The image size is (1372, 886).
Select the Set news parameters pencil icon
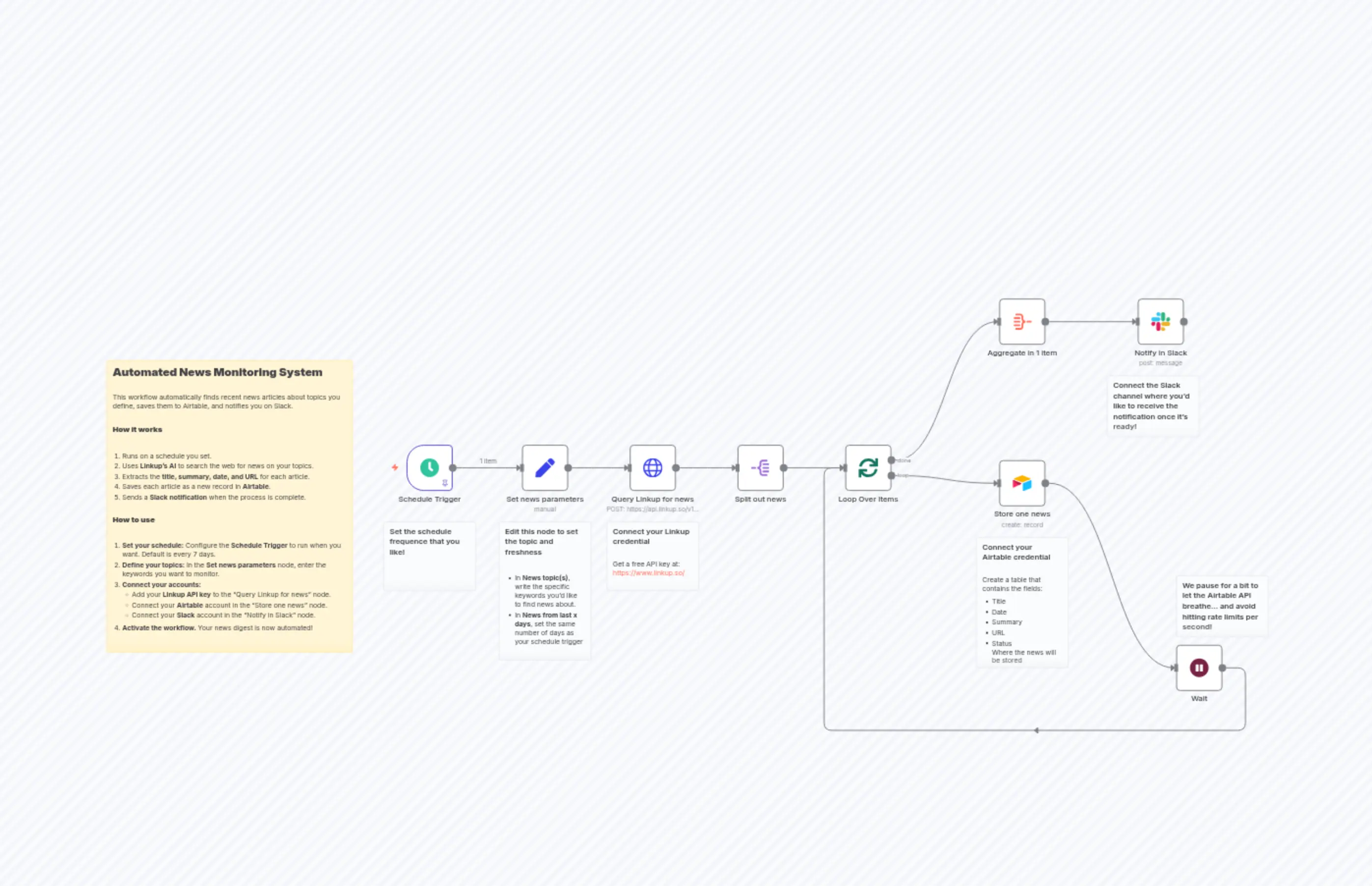[x=546, y=467]
